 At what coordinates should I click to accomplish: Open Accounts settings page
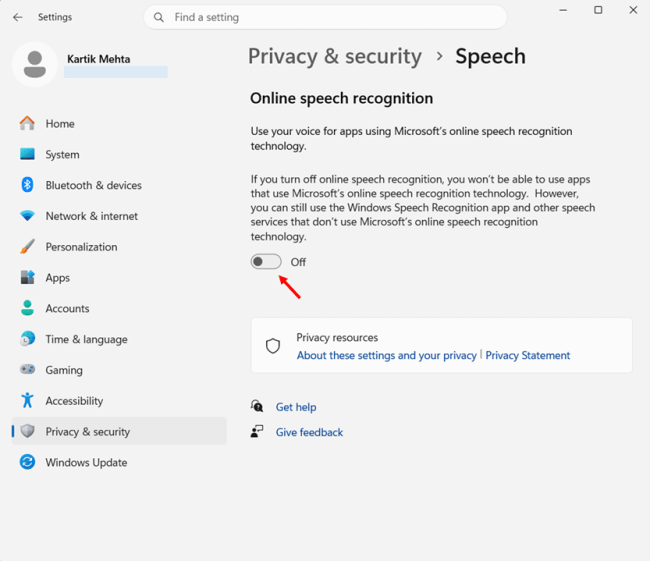[119, 308]
